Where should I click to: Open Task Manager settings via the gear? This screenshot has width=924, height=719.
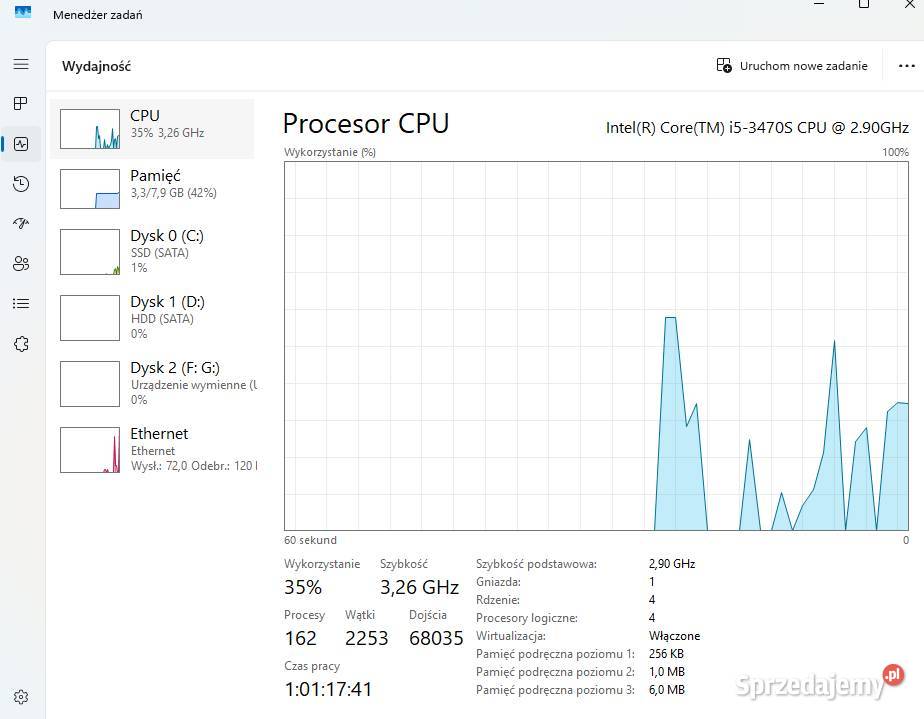tap(21, 697)
